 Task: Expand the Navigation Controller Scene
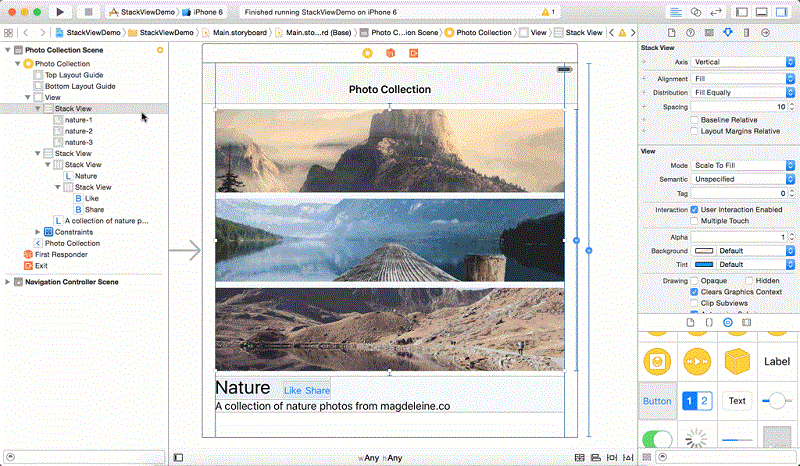tap(9, 282)
